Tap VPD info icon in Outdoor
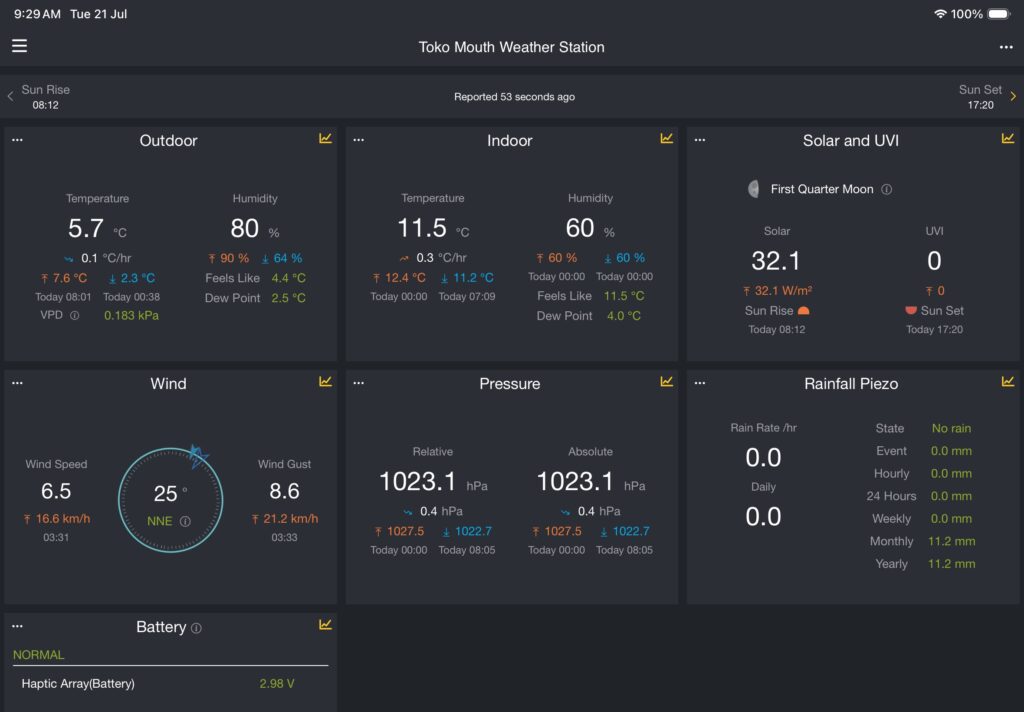The height and width of the screenshot is (712, 1024). point(74,316)
